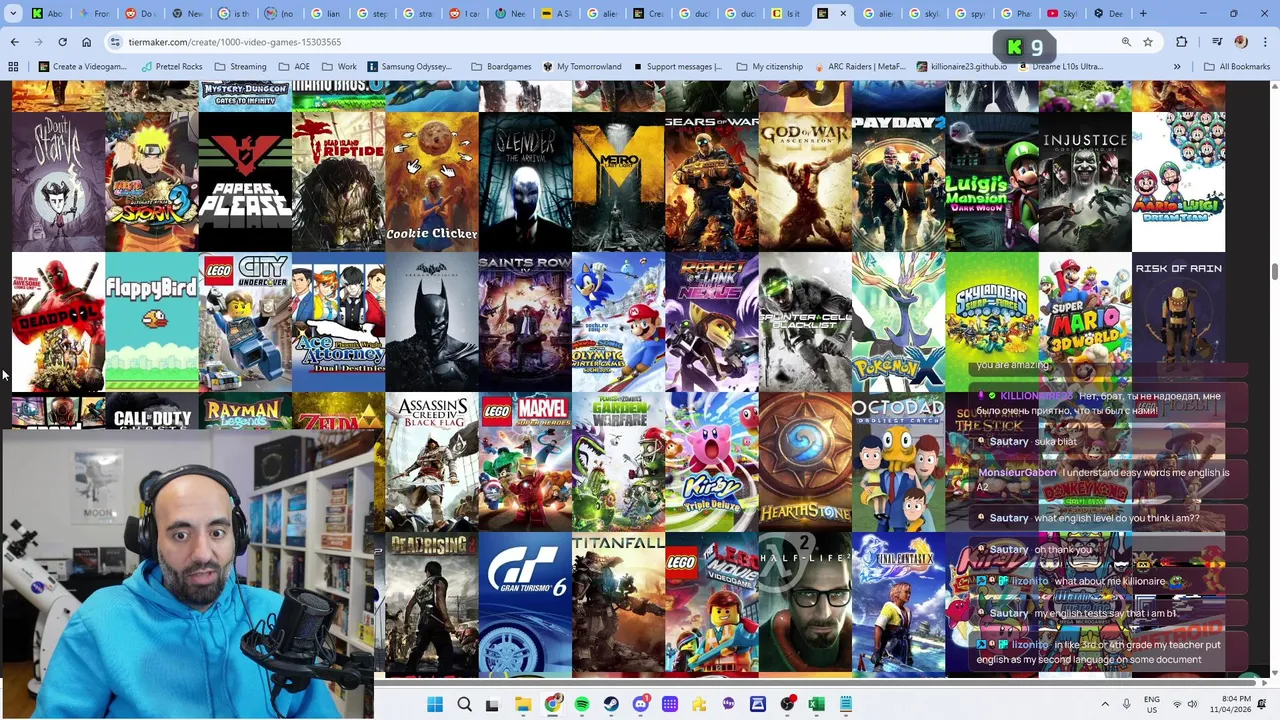Switch to the 'Crea...' tab
This screenshot has width=1280, height=720.
[649, 13]
